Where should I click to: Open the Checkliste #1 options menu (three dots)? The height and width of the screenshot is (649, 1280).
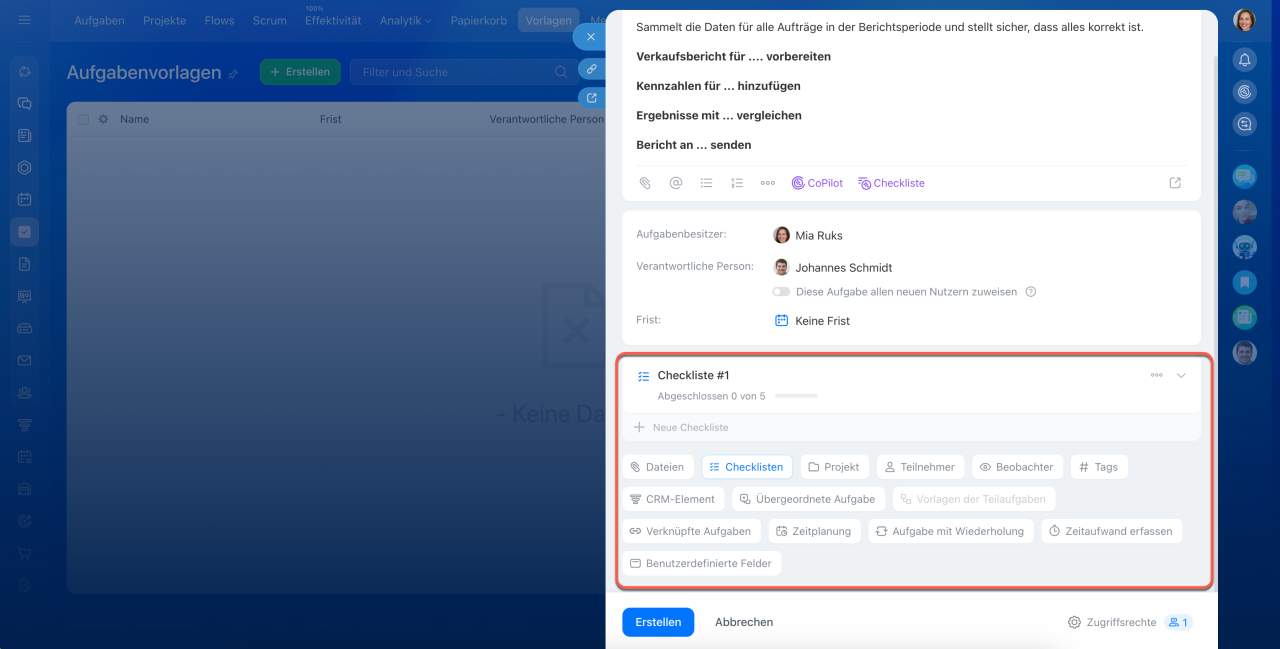(1156, 375)
